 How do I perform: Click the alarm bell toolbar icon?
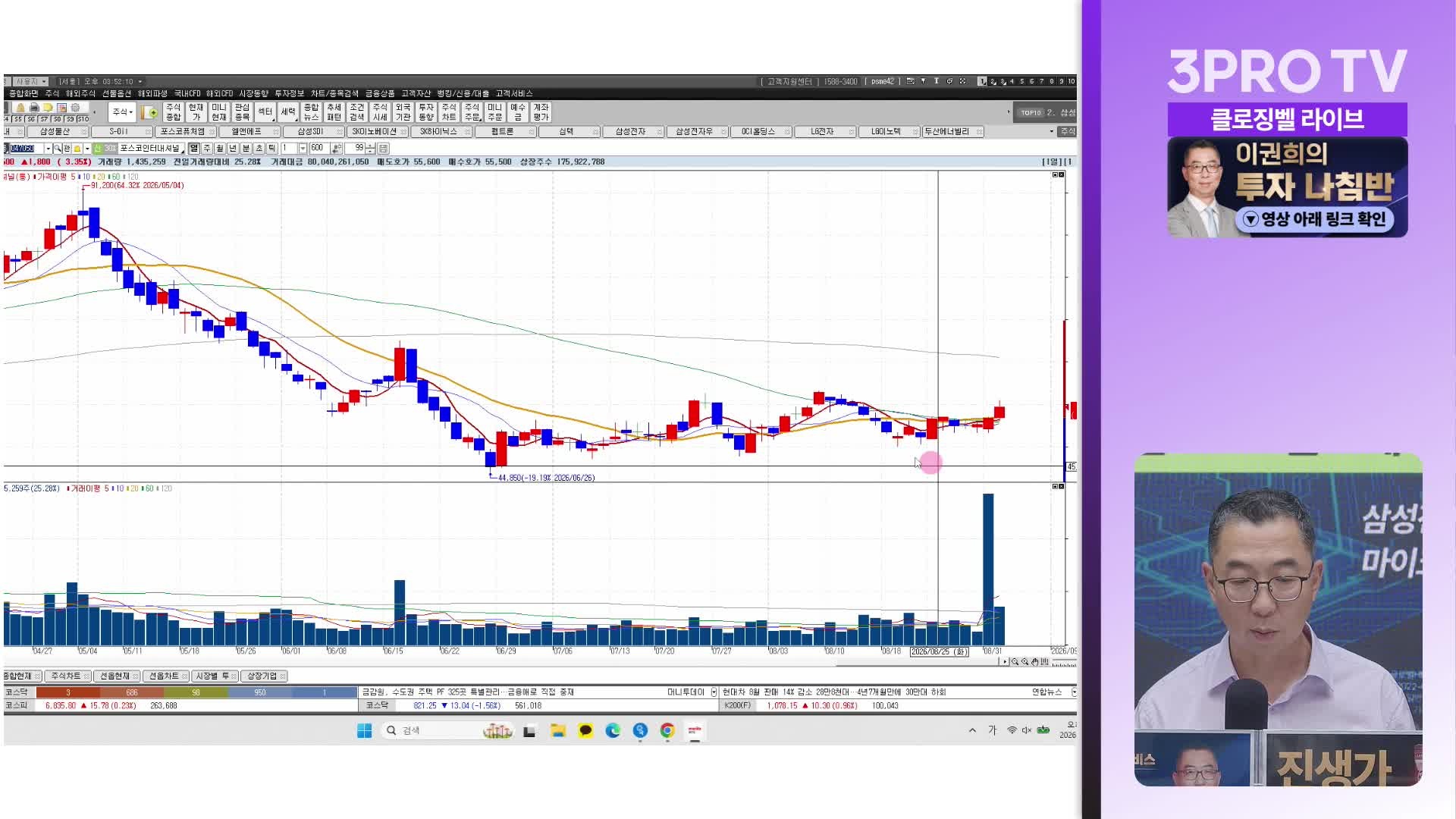click(x=20, y=108)
